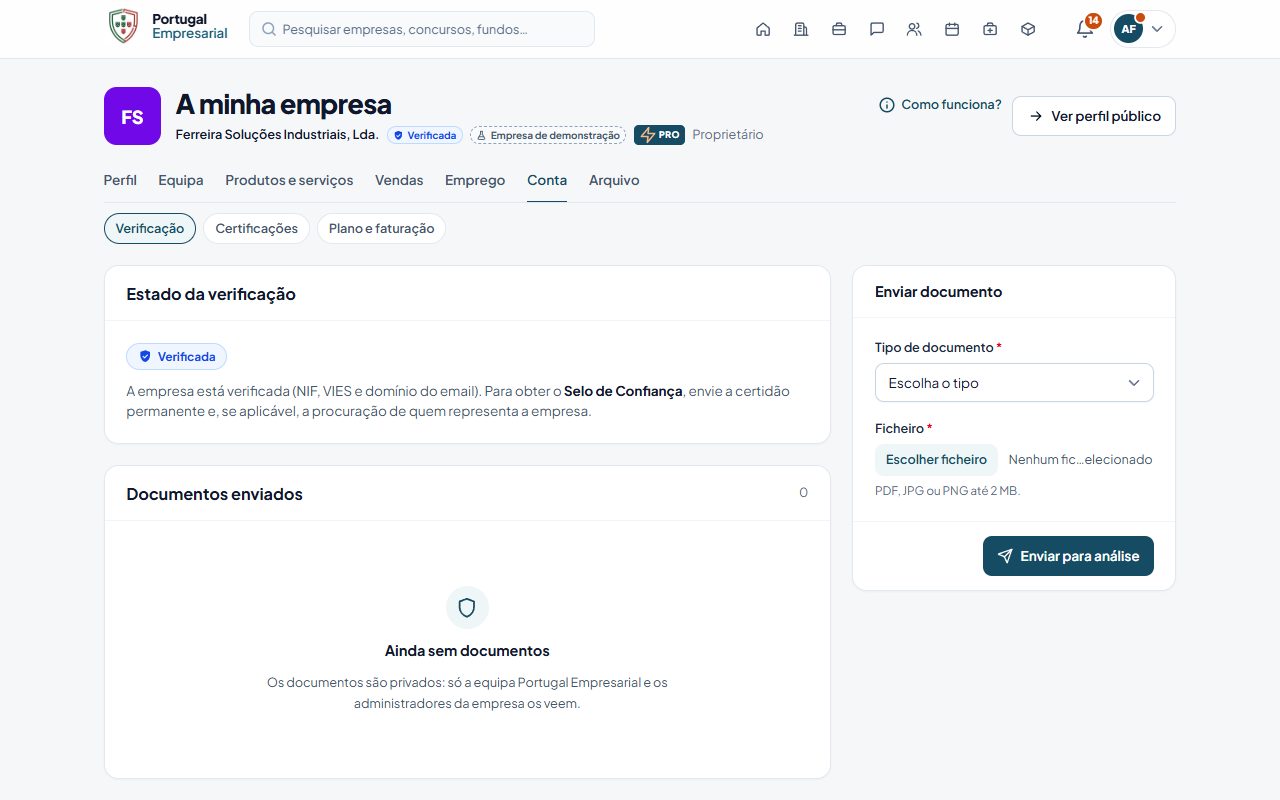Open the Vendas tab
This screenshot has width=1280, height=800.
coord(399,180)
